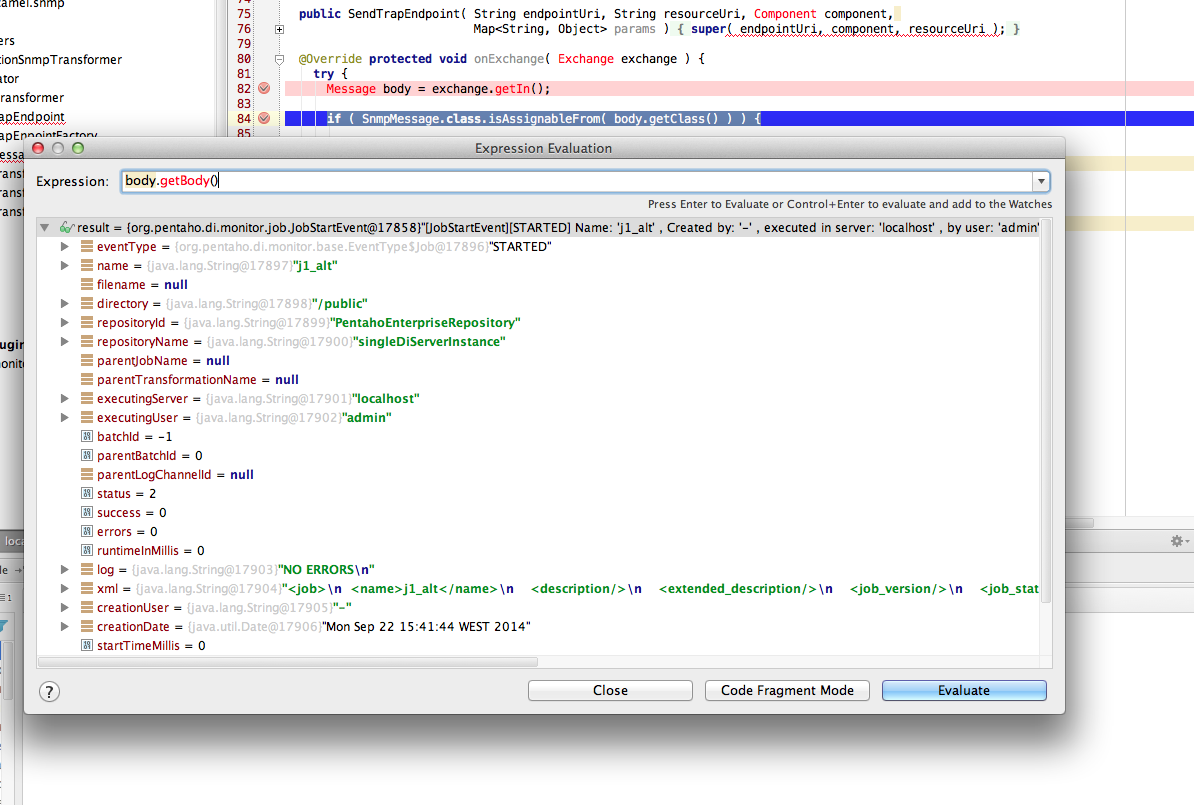Click the name object field icon
The height and width of the screenshot is (805, 1194).
pyautogui.click(x=87, y=265)
